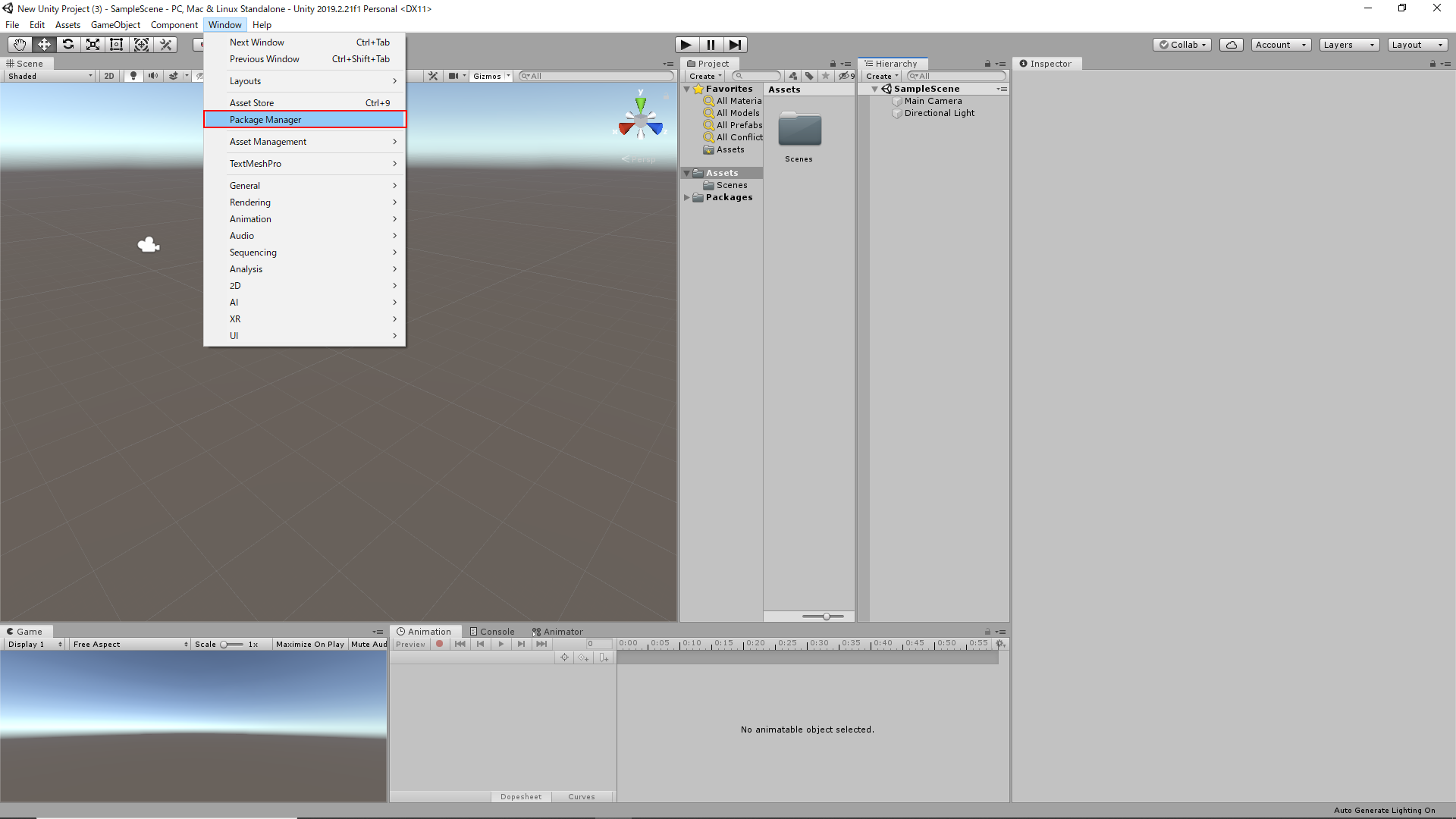Image resolution: width=1456 pixels, height=819 pixels.
Task: Select the Rotate tool
Action: click(68, 45)
